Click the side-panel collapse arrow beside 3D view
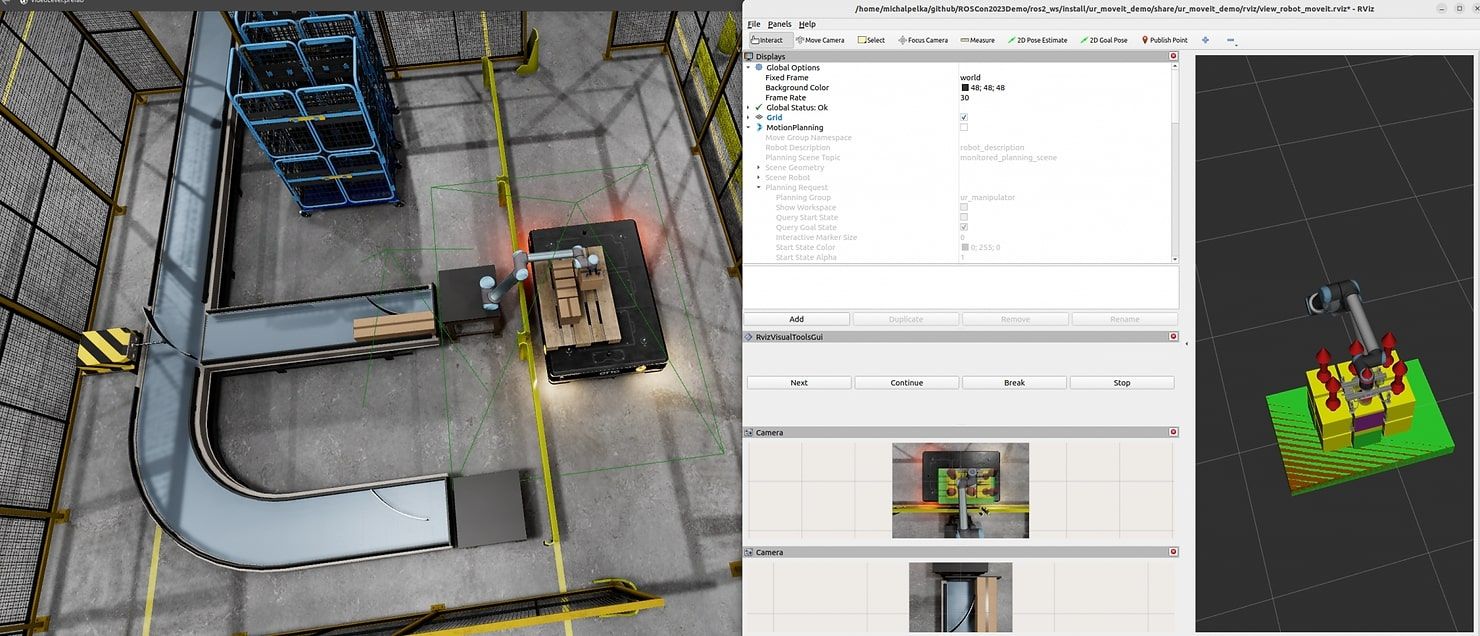The height and width of the screenshot is (636, 1480). (1187, 343)
